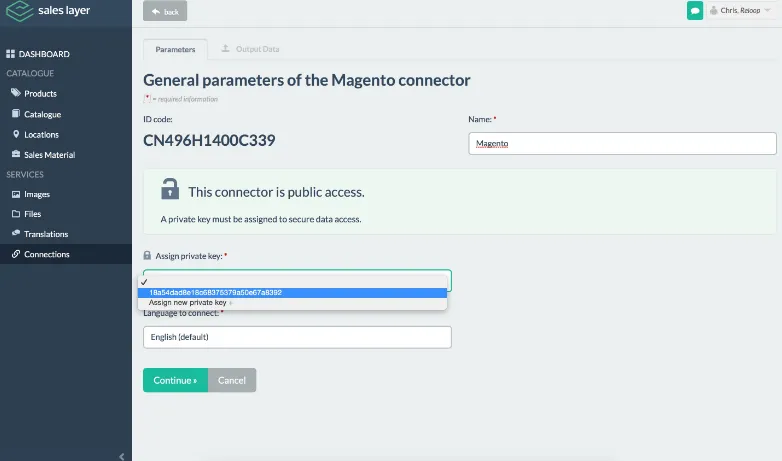Click the Sales Material briefcase icon
Screen dimensions: 782x461
(x=16, y=154)
